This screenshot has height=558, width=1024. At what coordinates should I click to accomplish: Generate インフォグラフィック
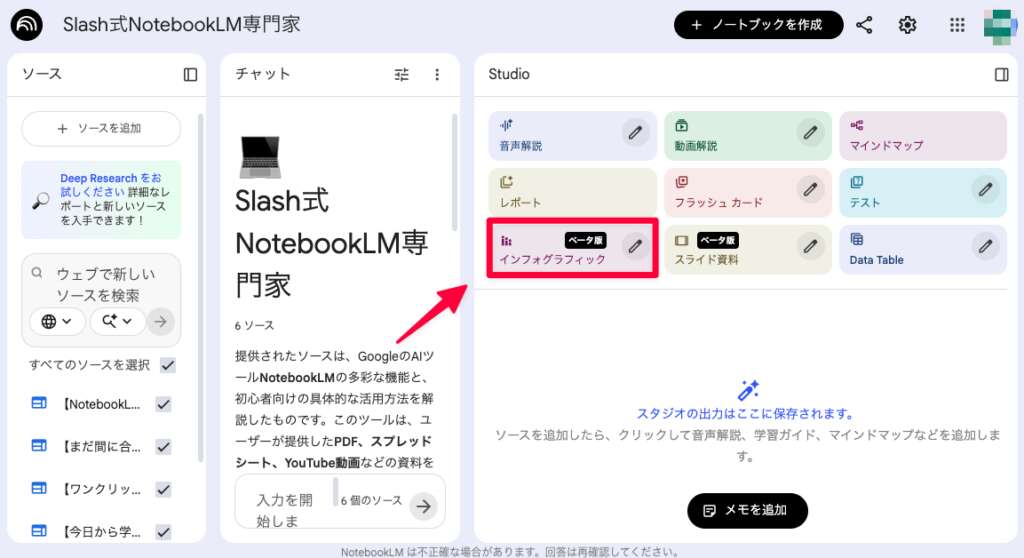(x=572, y=249)
